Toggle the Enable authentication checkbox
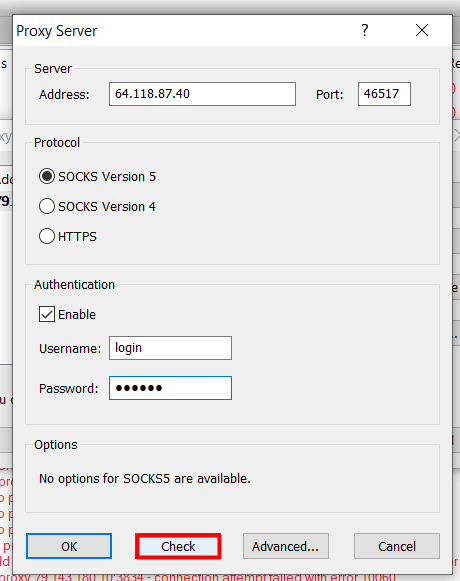Screen dimensions: 460x581 pyautogui.click(x=47, y=314)
